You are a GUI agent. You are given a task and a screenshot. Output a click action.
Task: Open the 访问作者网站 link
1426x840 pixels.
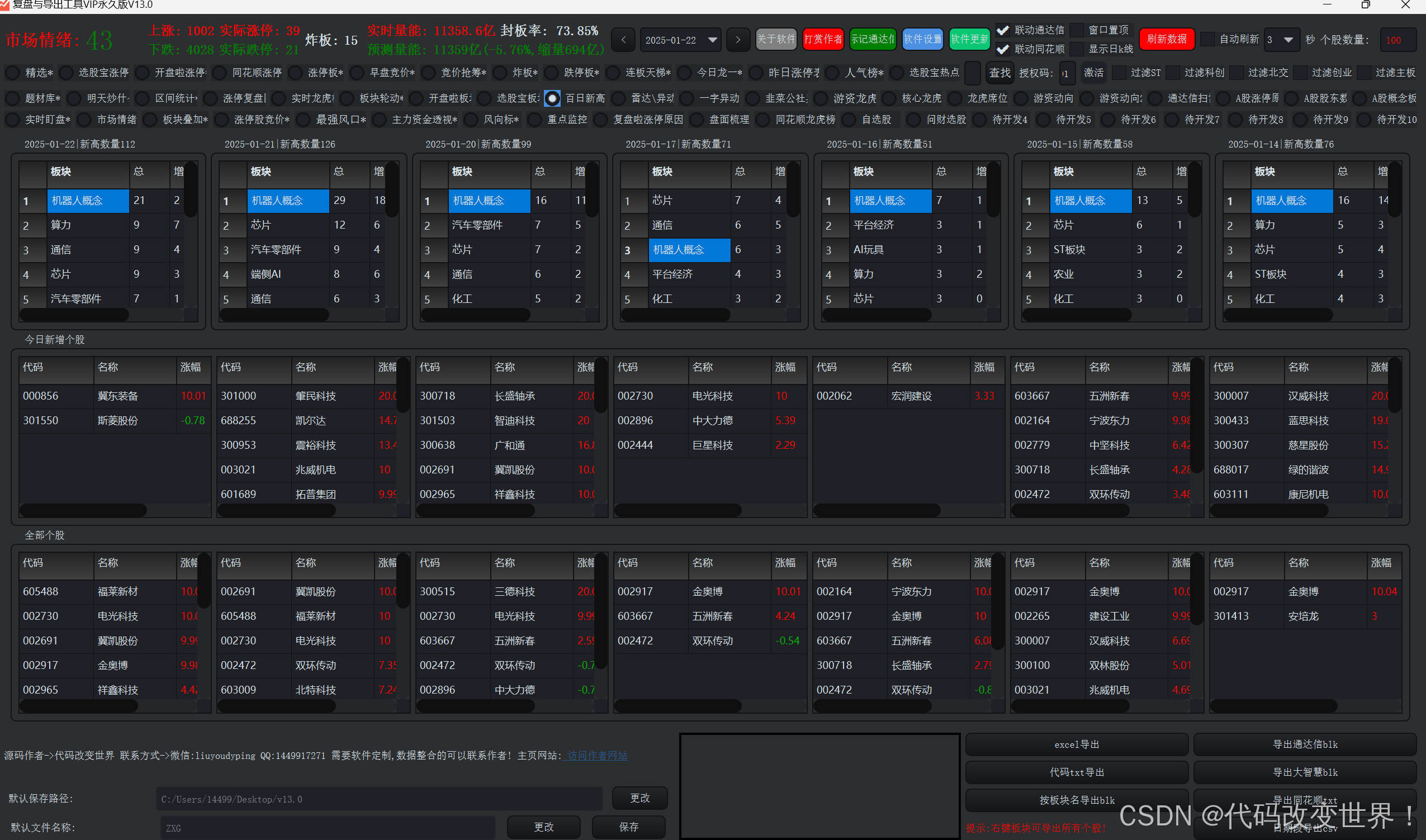[x=596, y=756]
